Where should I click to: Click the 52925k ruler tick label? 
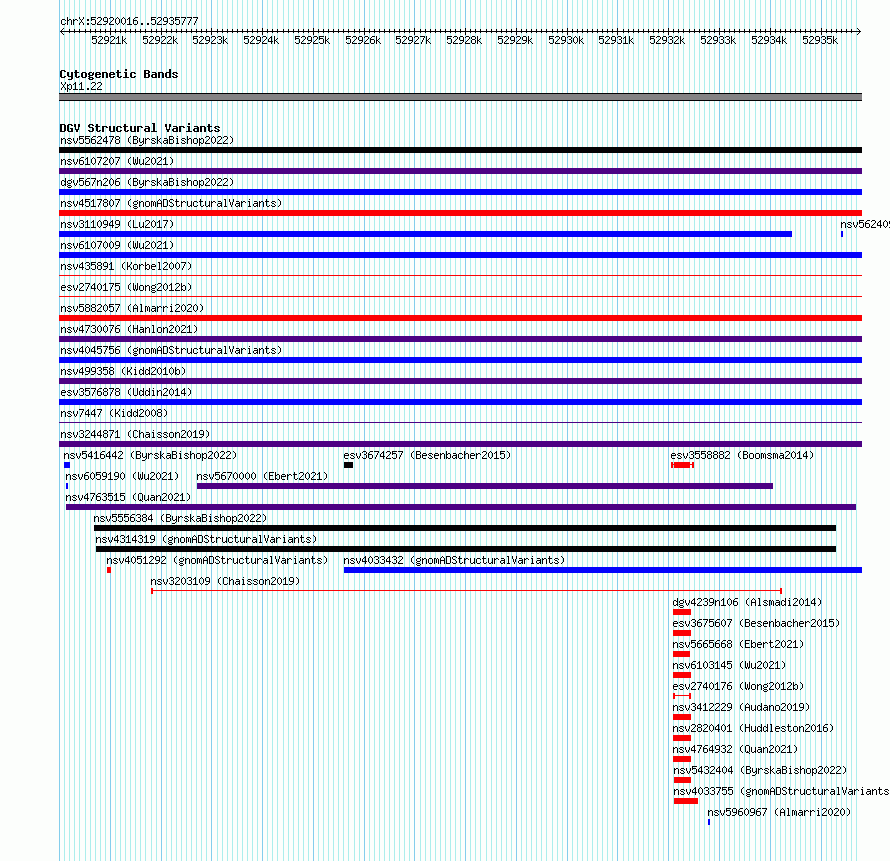(312, 40)
